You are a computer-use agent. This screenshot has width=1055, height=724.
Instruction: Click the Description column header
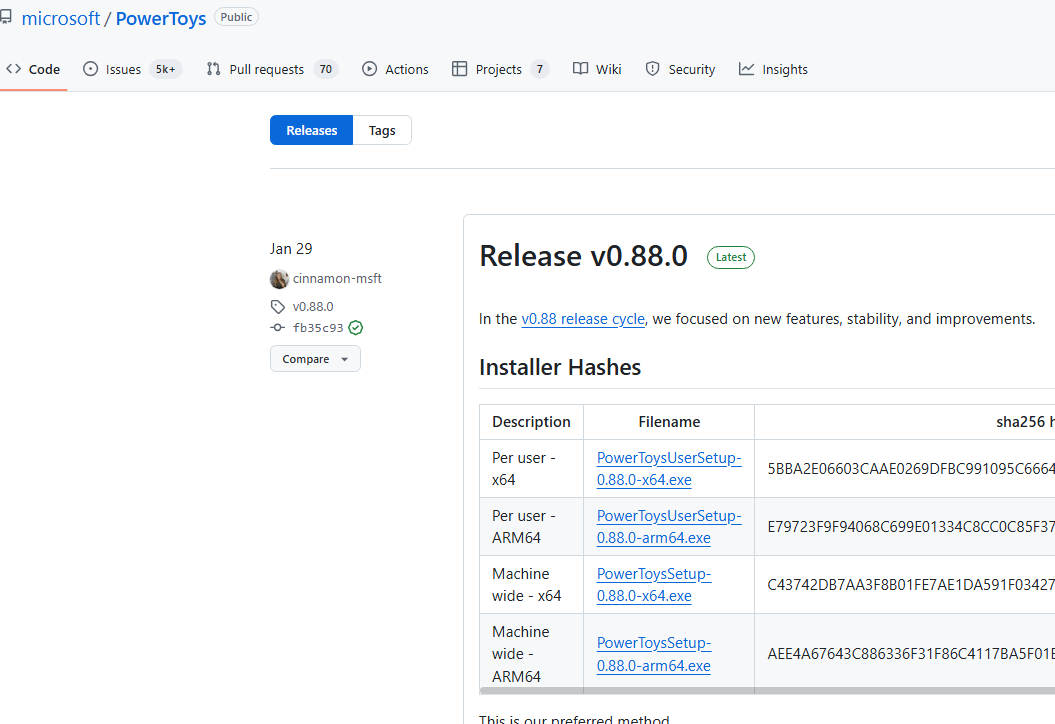click(532, 422)
